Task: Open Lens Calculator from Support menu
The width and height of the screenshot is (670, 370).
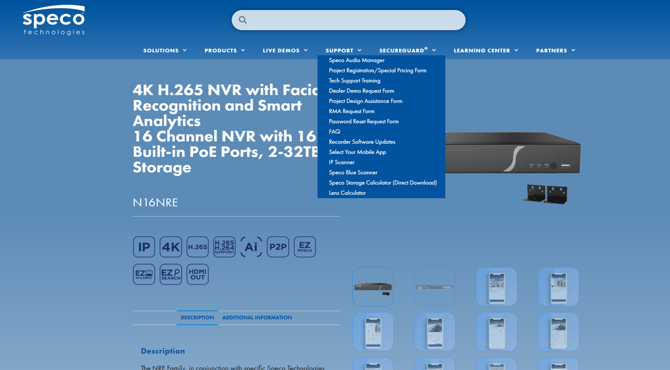Action: (x=347, y=193)
